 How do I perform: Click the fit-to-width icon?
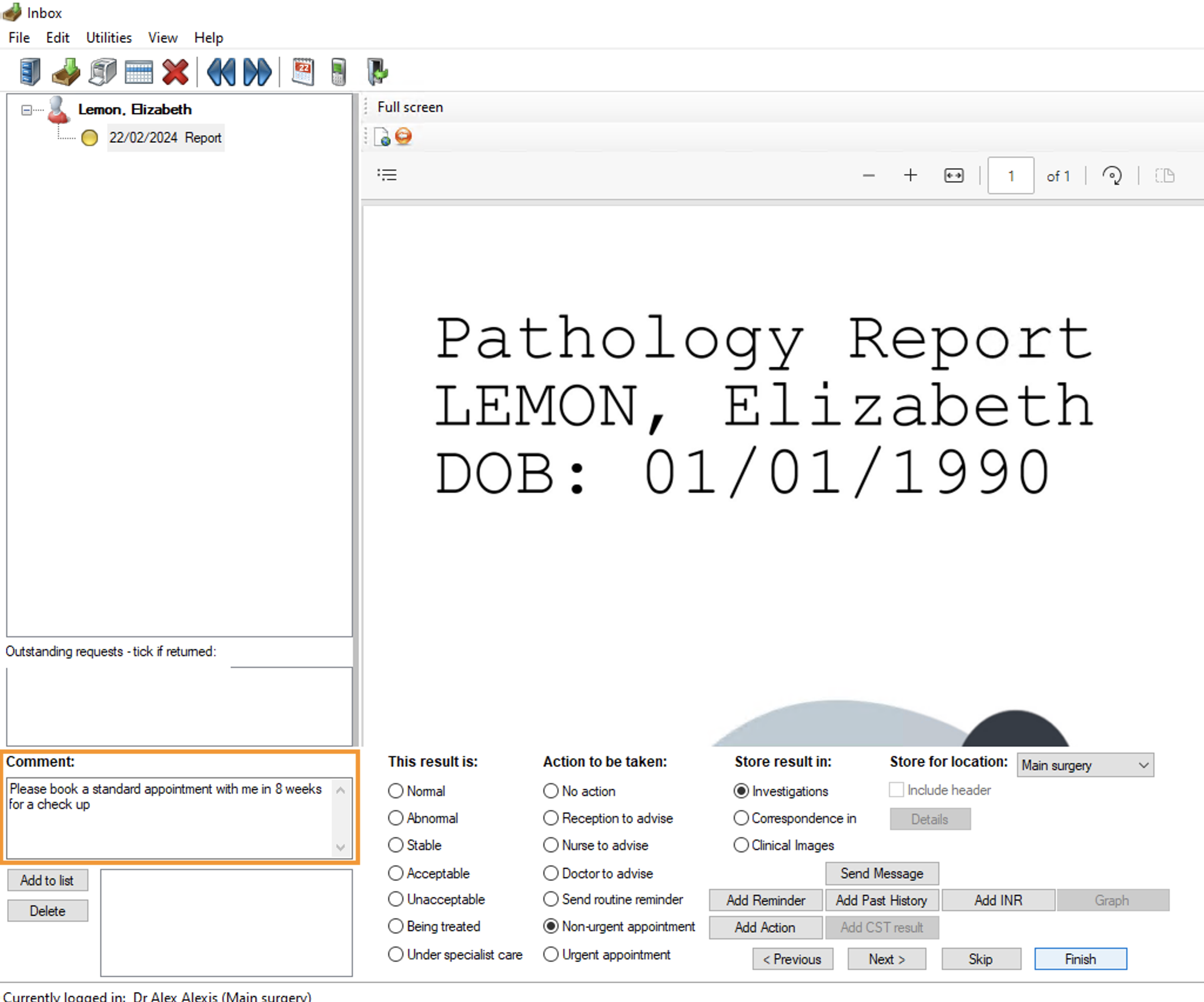coord(954,175)
